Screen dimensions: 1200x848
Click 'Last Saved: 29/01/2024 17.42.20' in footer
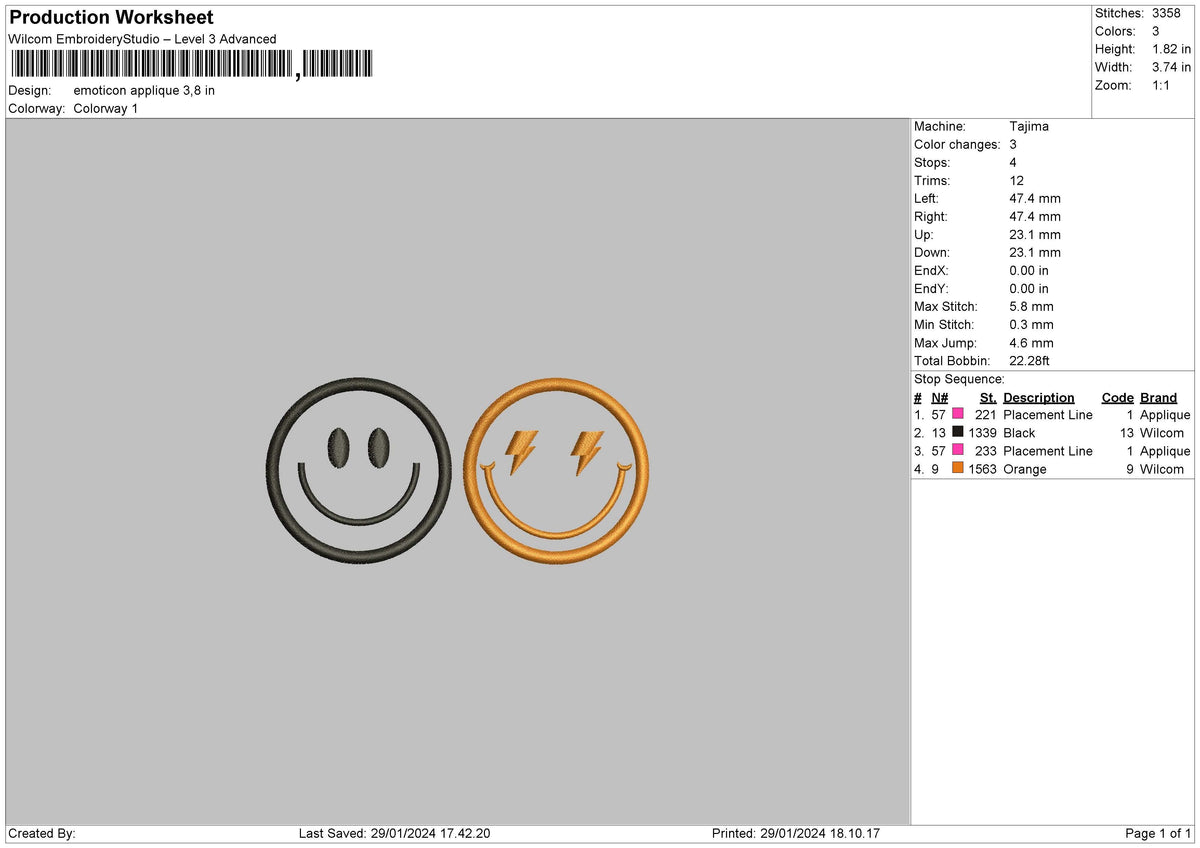pyautogui.click(x=394, y=833)
